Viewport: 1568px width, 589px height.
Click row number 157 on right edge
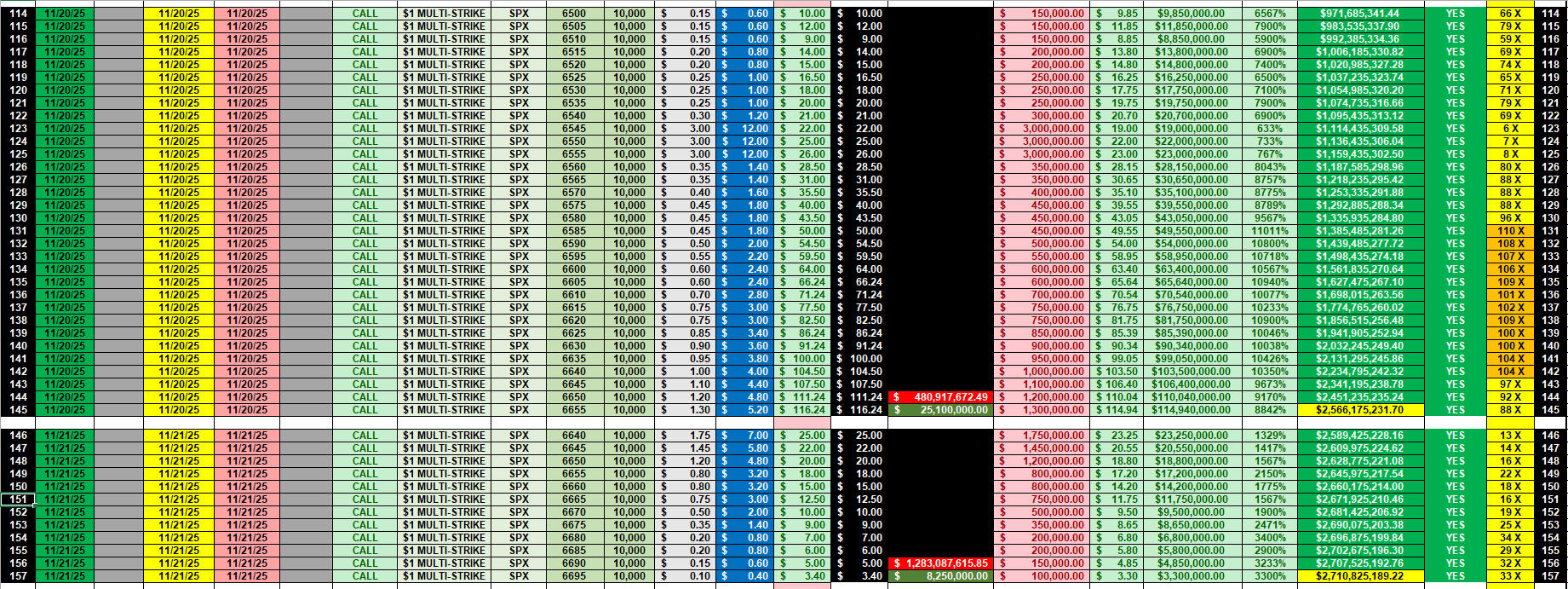click(x=1550, y=576)
